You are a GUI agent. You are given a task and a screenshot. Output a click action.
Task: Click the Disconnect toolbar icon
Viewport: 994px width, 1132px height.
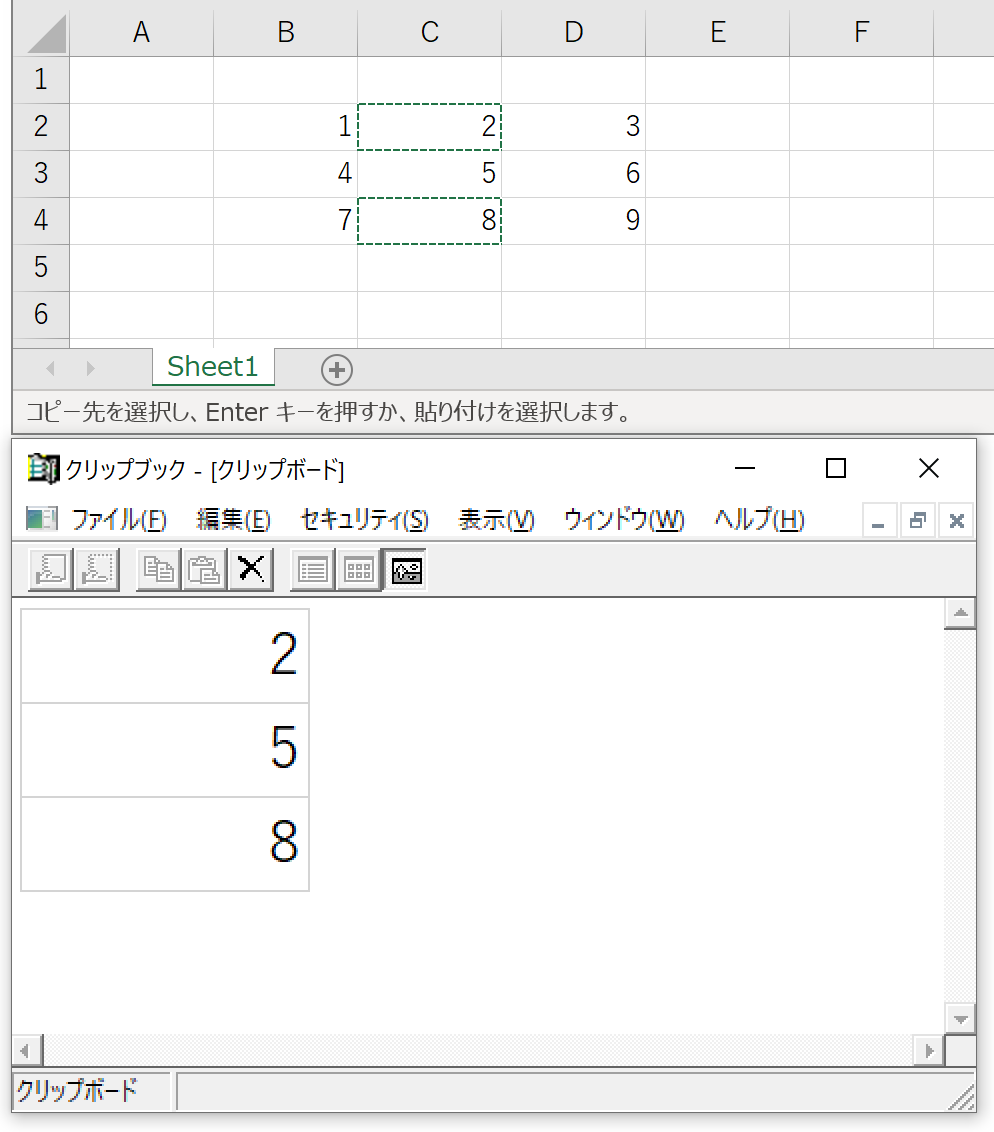click(x=97, y=570)
